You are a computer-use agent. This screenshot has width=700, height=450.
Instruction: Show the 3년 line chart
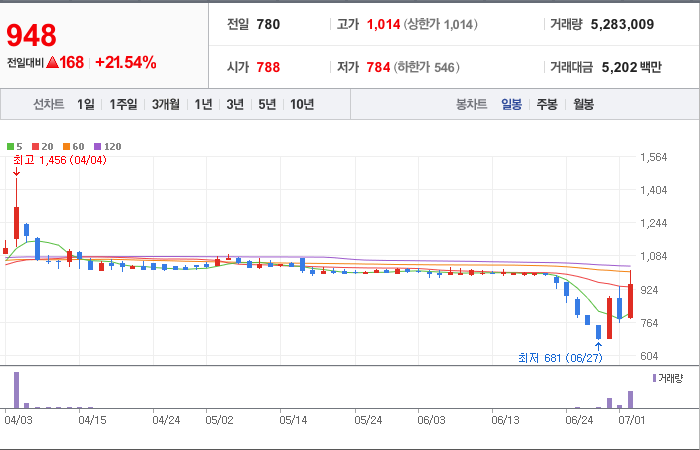point(235,104)
